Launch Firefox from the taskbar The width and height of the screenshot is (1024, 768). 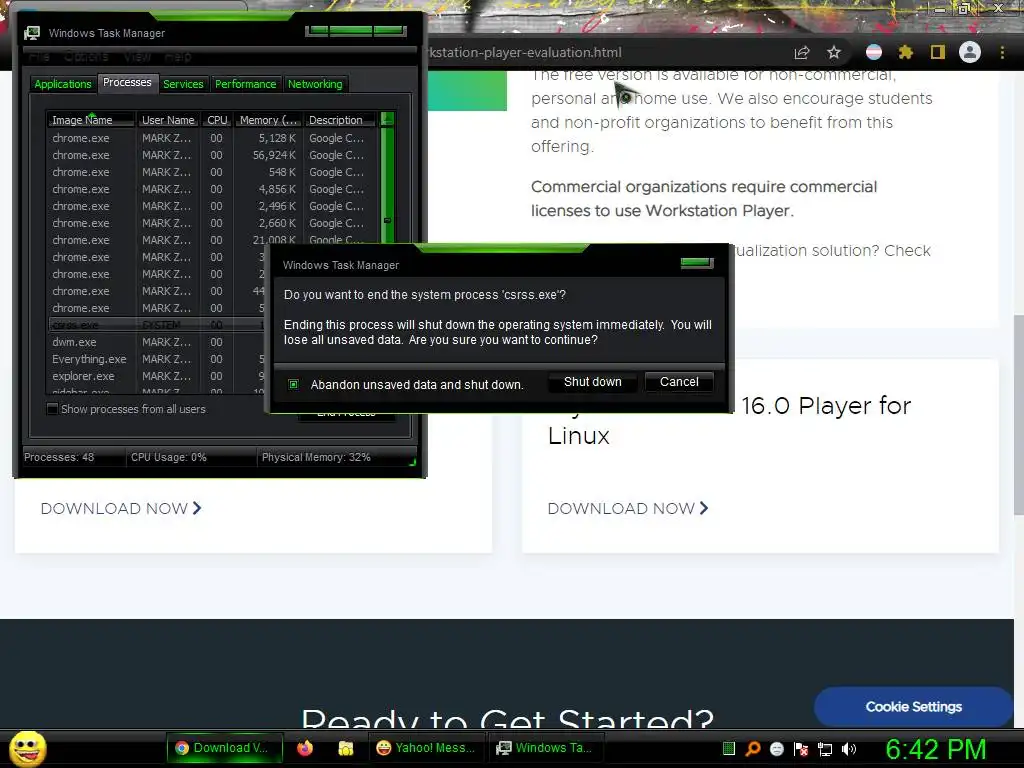(x=304, y=748)
